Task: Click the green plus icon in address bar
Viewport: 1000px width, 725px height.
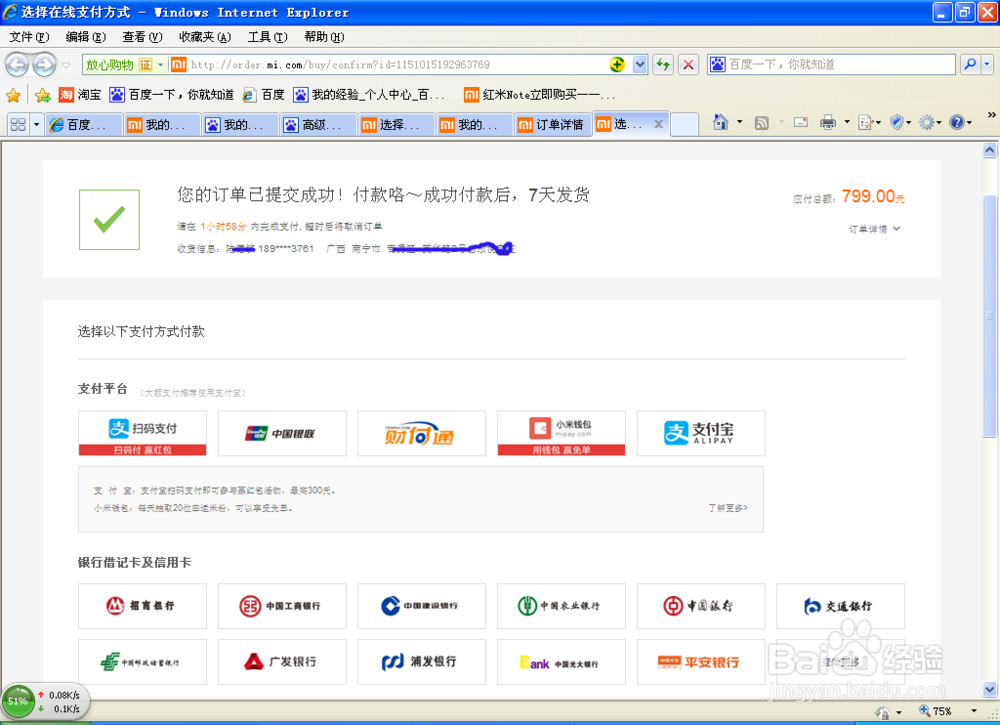Action: click(x=617, y=64)
